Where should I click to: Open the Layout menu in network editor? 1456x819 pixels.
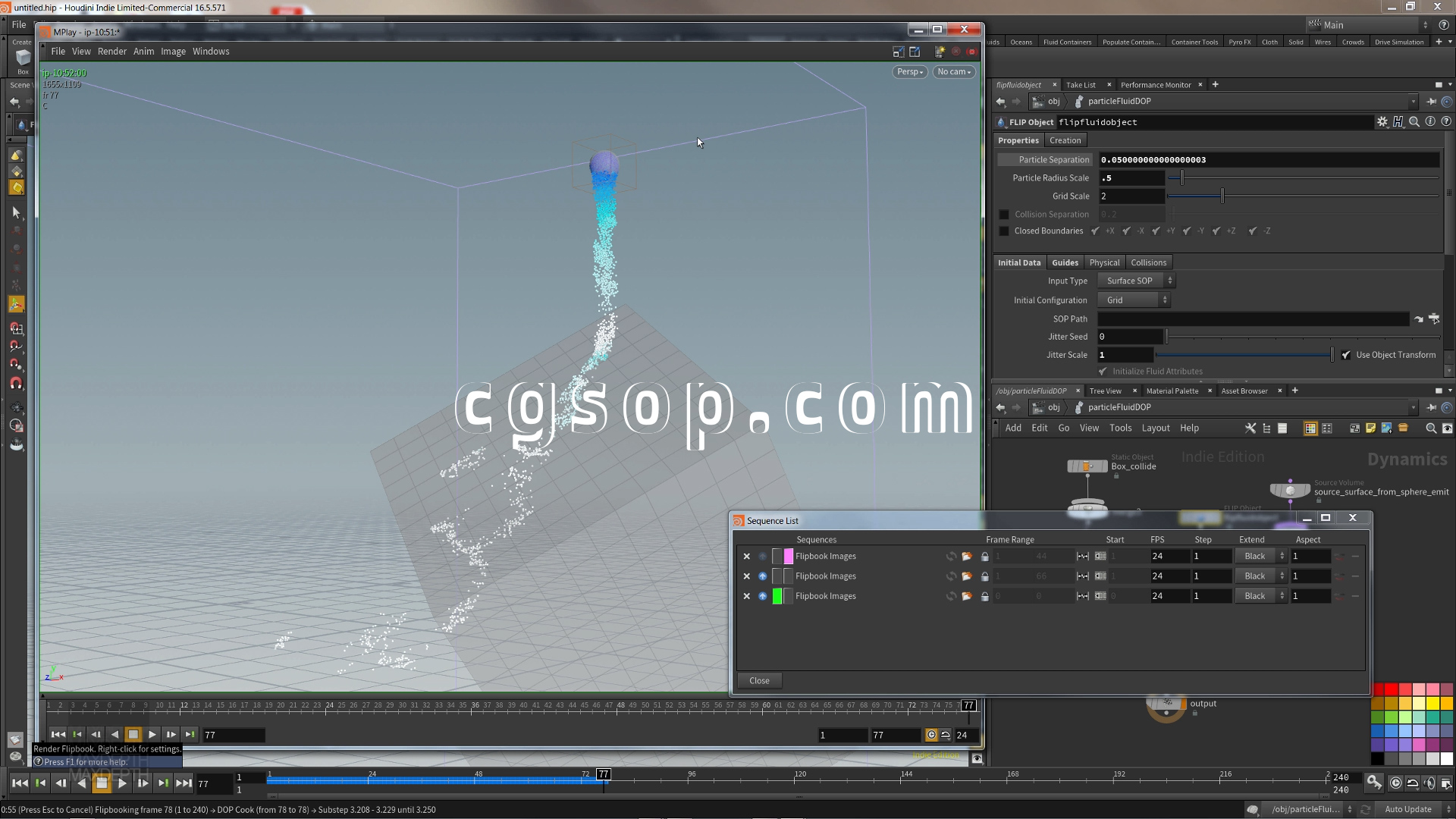(x=1155, y=428)
